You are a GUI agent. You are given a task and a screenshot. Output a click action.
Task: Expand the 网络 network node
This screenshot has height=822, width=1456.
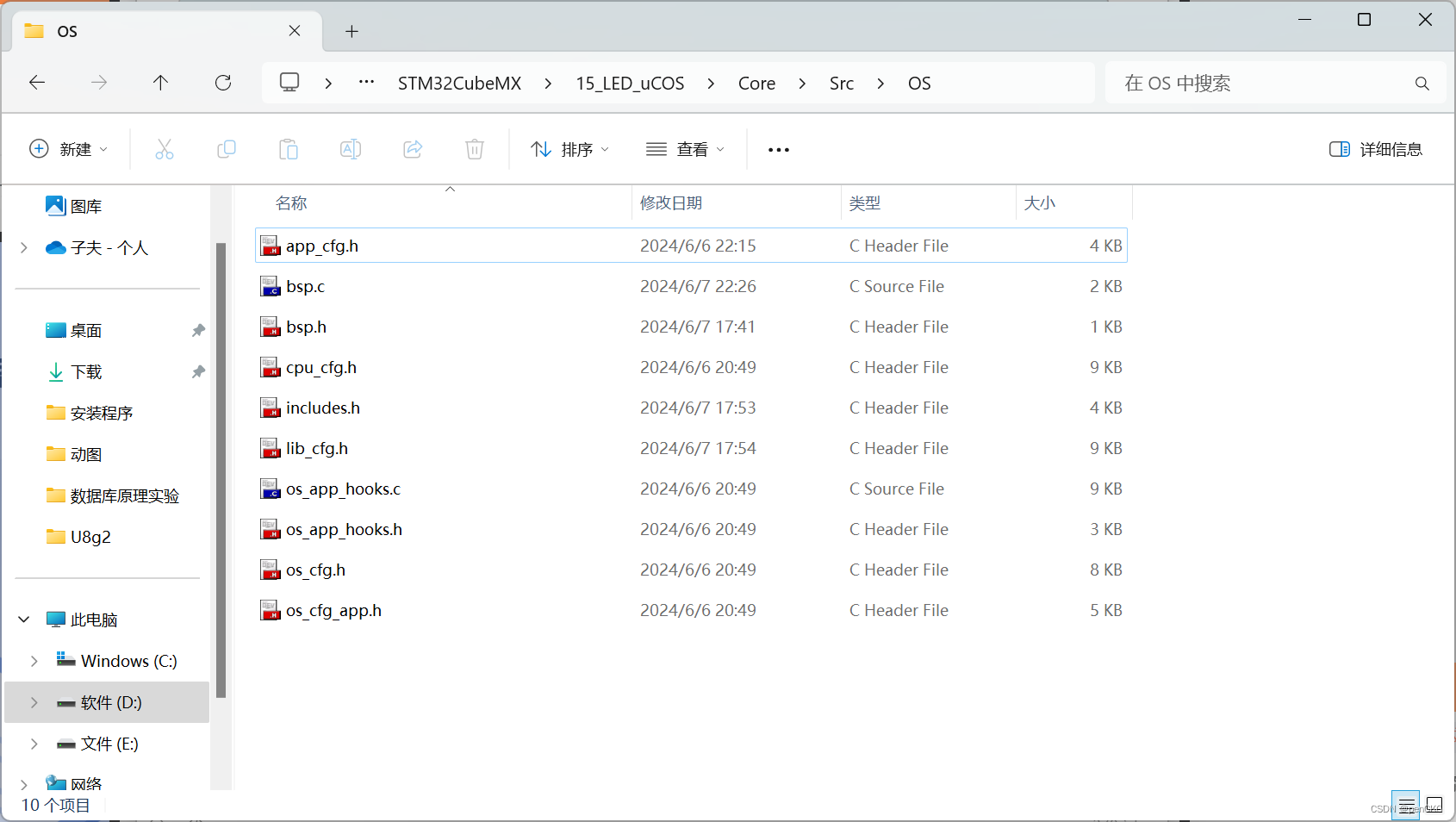[x=24, y=784]
